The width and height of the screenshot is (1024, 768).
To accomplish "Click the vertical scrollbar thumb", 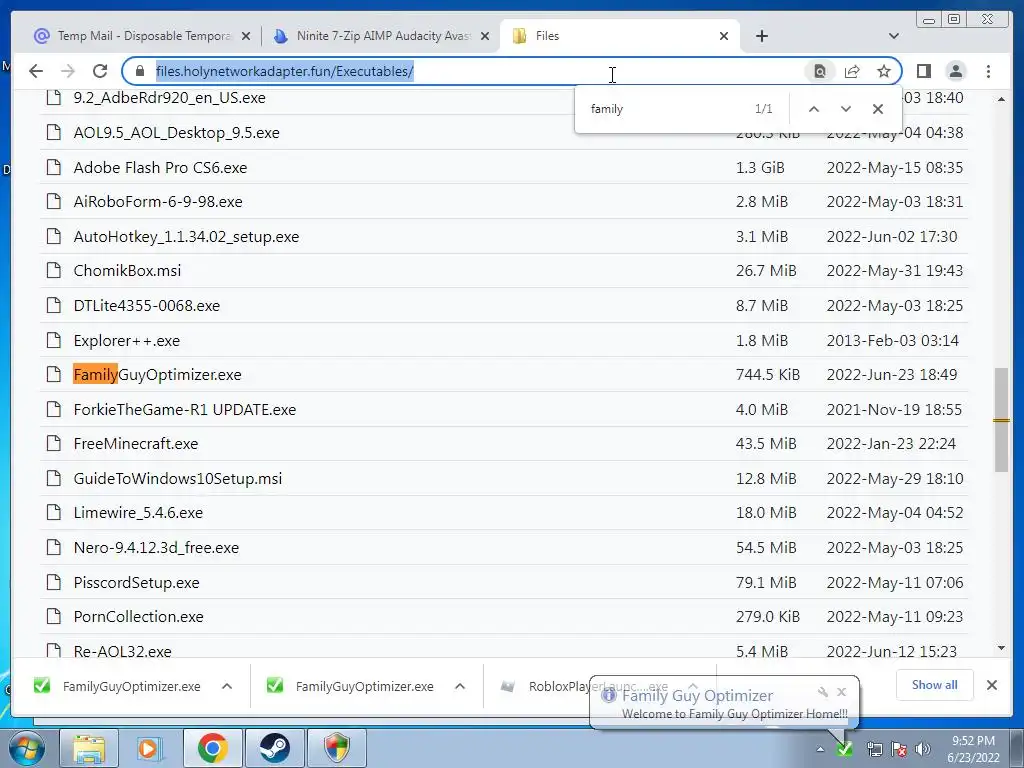I will (1001, 420).
